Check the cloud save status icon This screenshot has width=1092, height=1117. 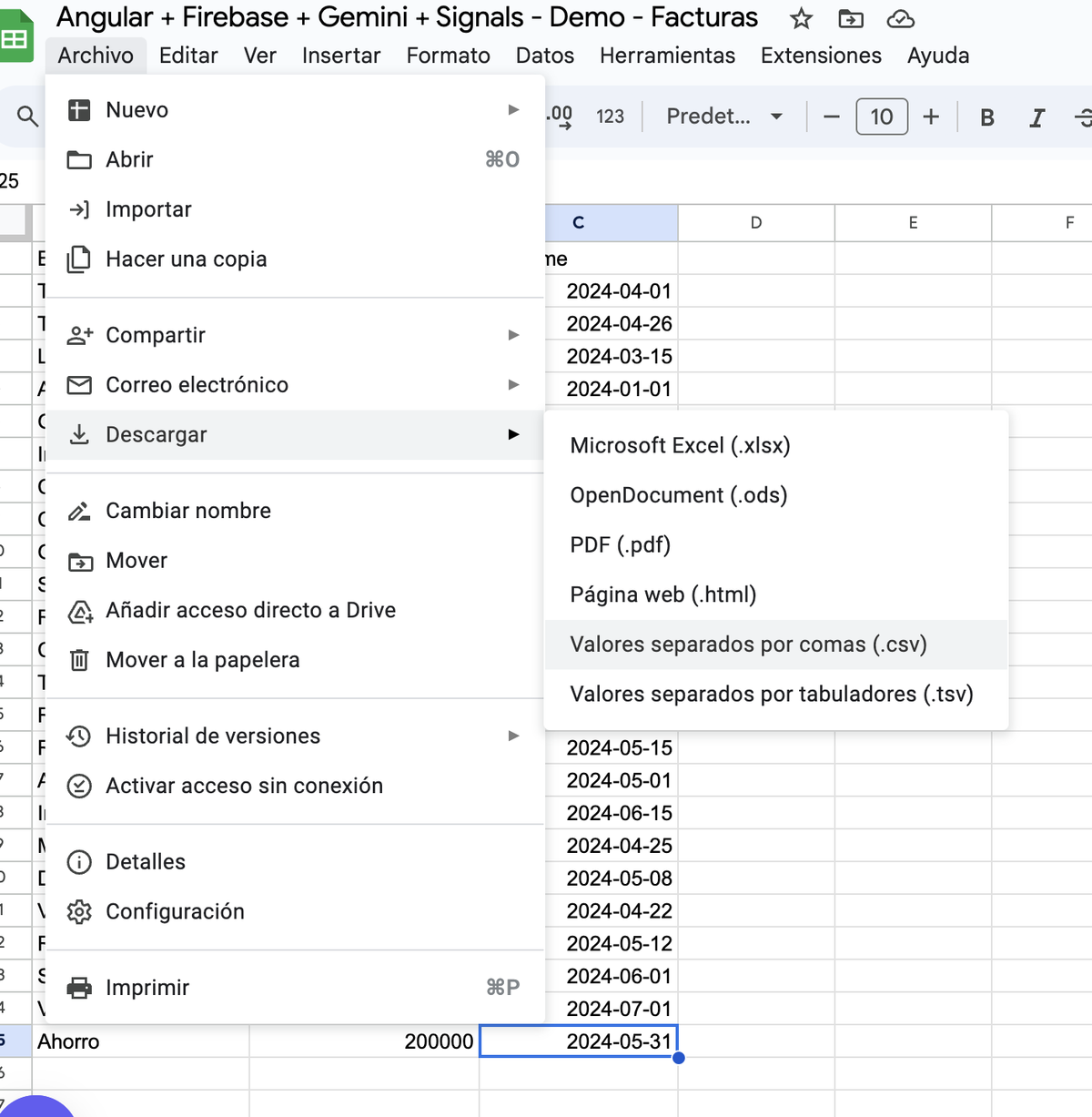901,18
